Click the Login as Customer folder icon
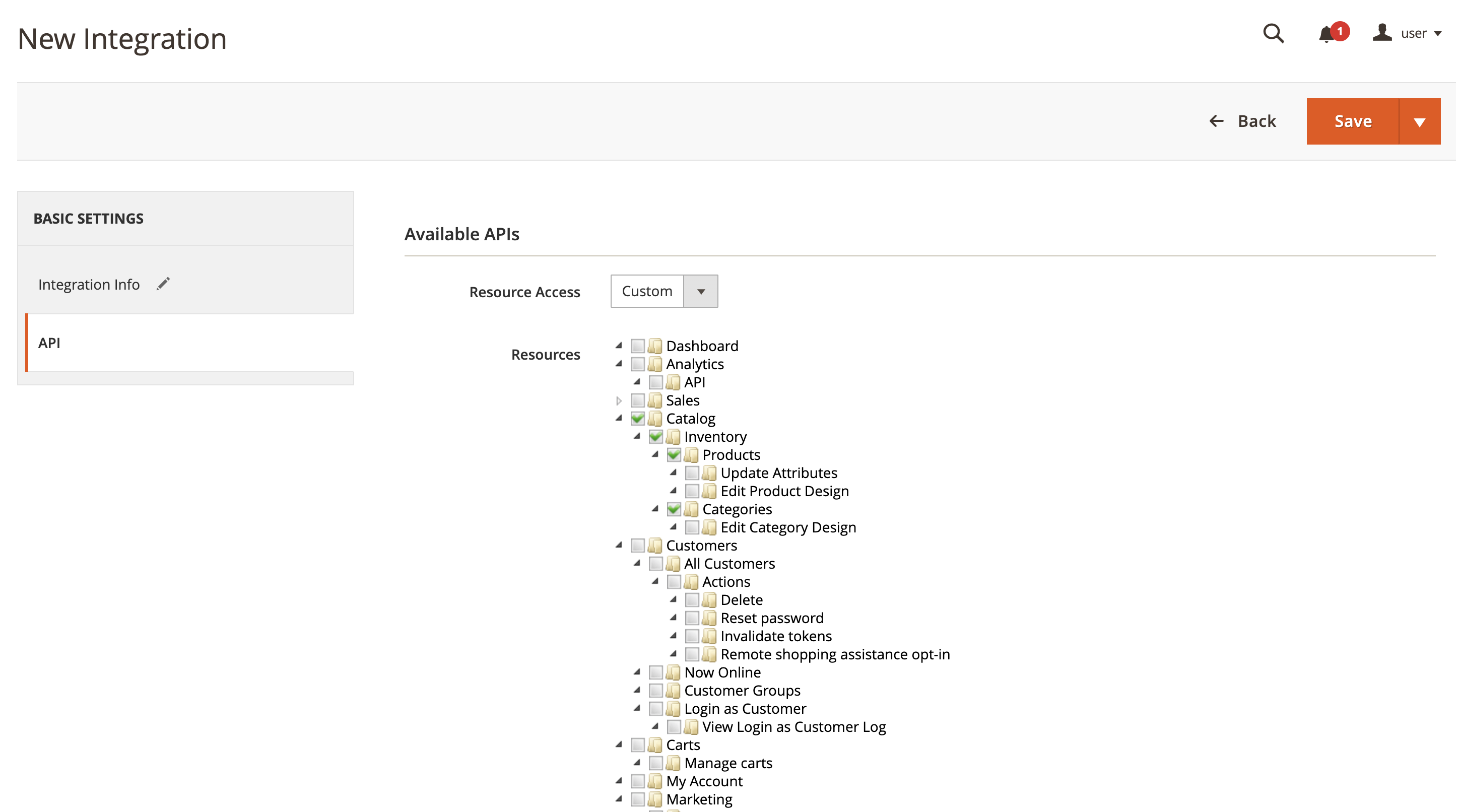1458x812 pixels. [x=673, y=708]
